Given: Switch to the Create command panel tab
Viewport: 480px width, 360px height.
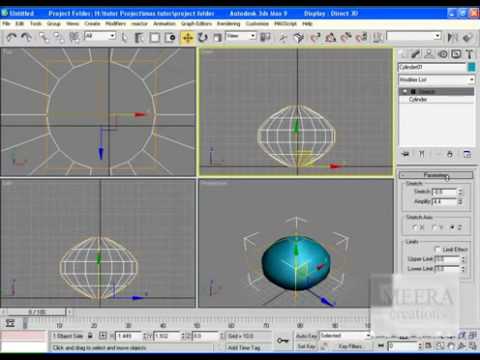Looking at the screenshot, I should 404,54.
